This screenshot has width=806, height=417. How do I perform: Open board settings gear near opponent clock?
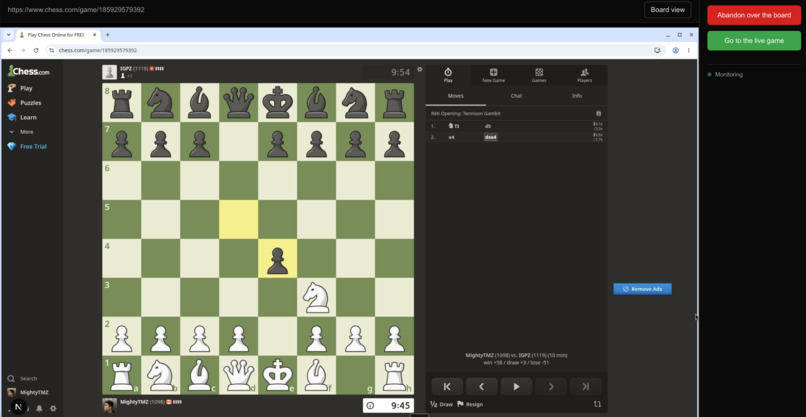tap(419, 69)
